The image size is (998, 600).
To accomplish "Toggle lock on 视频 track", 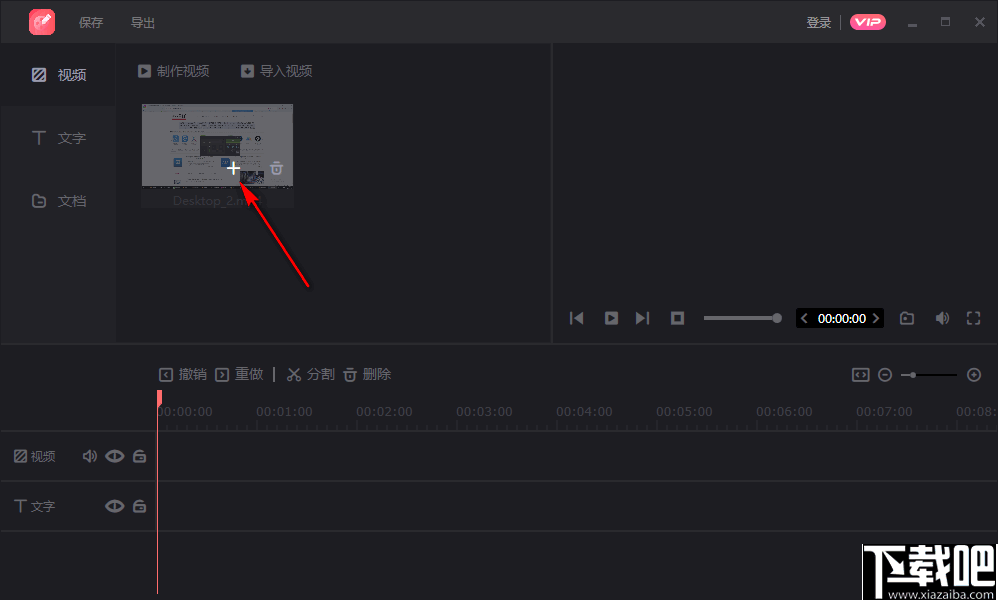I will pyautogui.click(x=139, y=456).
